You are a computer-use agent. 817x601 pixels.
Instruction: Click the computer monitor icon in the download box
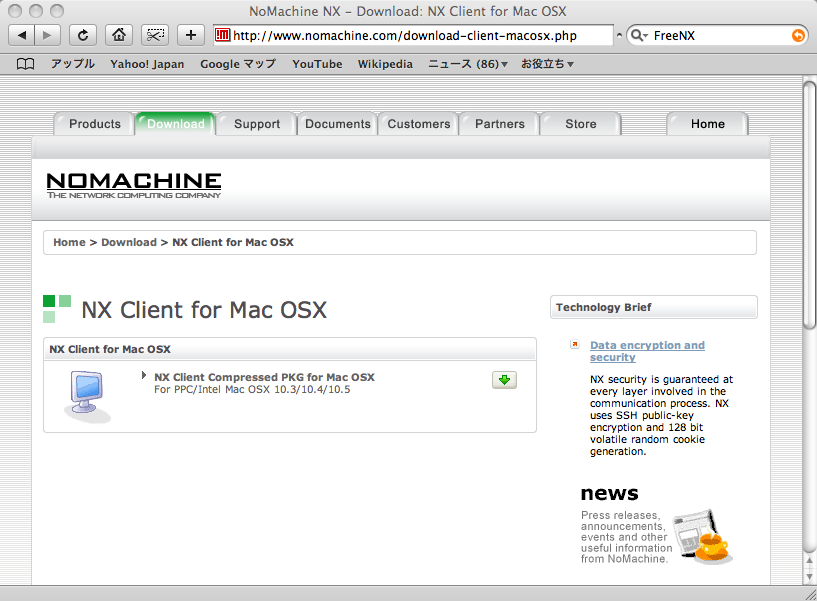click(x=87, y=396)
